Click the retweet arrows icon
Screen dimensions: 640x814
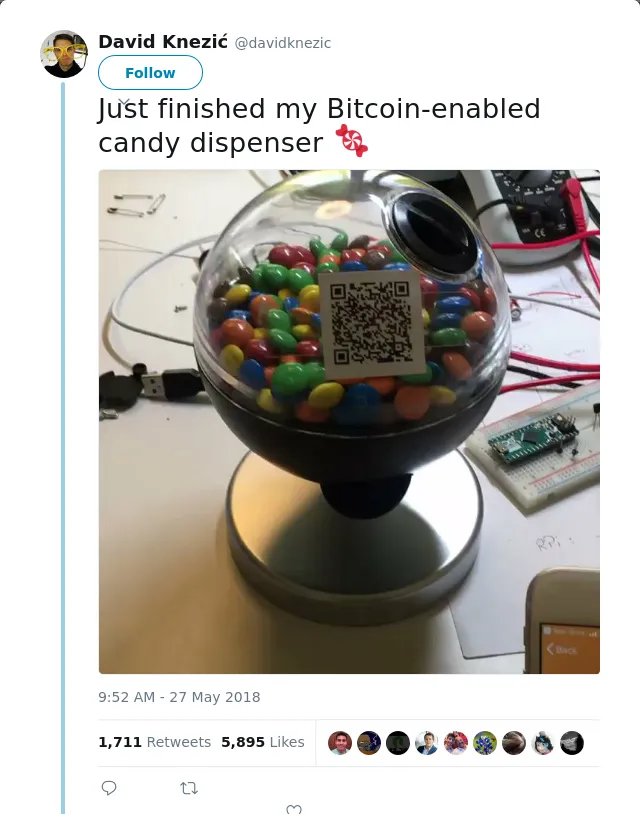point(189,789)
